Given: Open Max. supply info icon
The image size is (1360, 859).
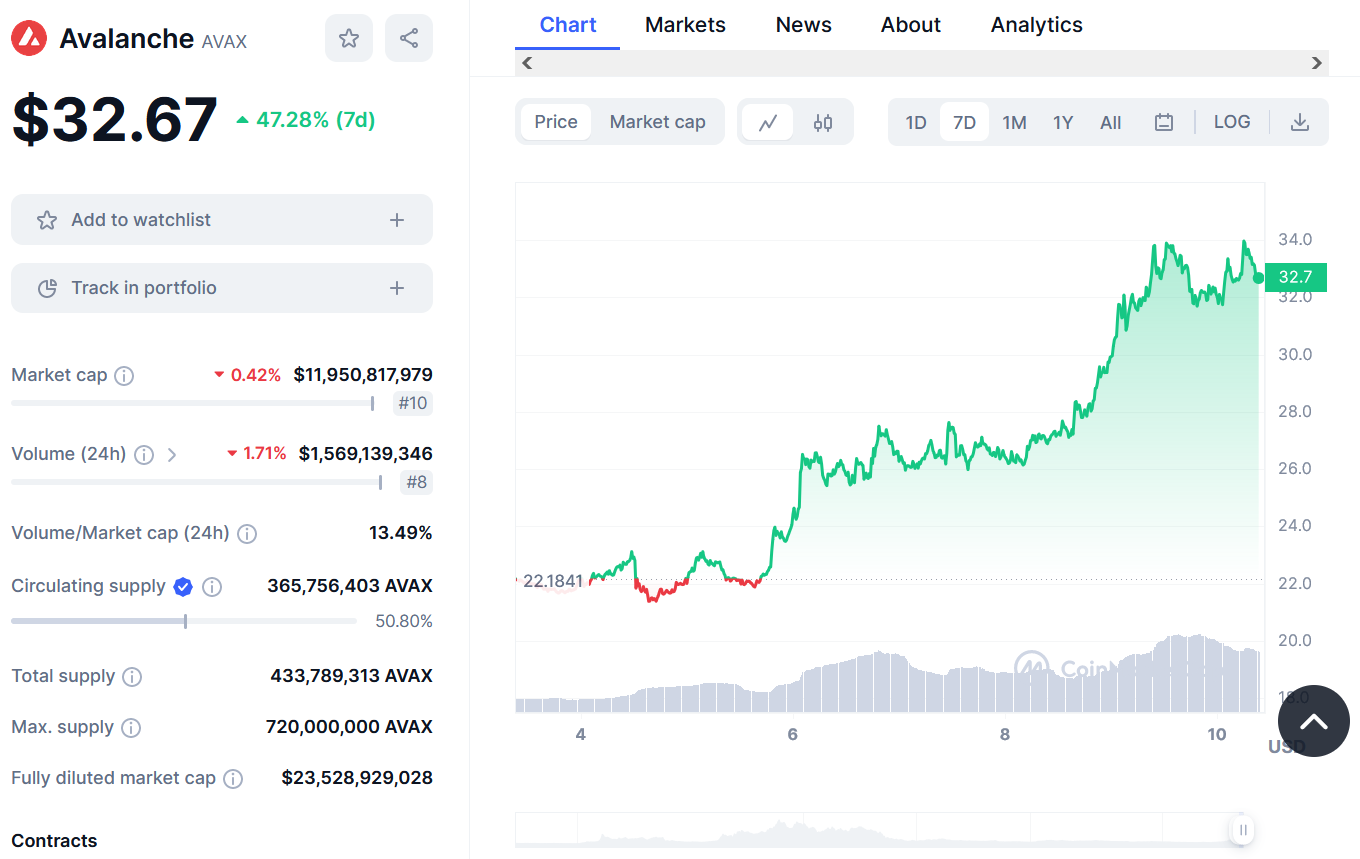Looking at the screenshot, I should (131, 728).
